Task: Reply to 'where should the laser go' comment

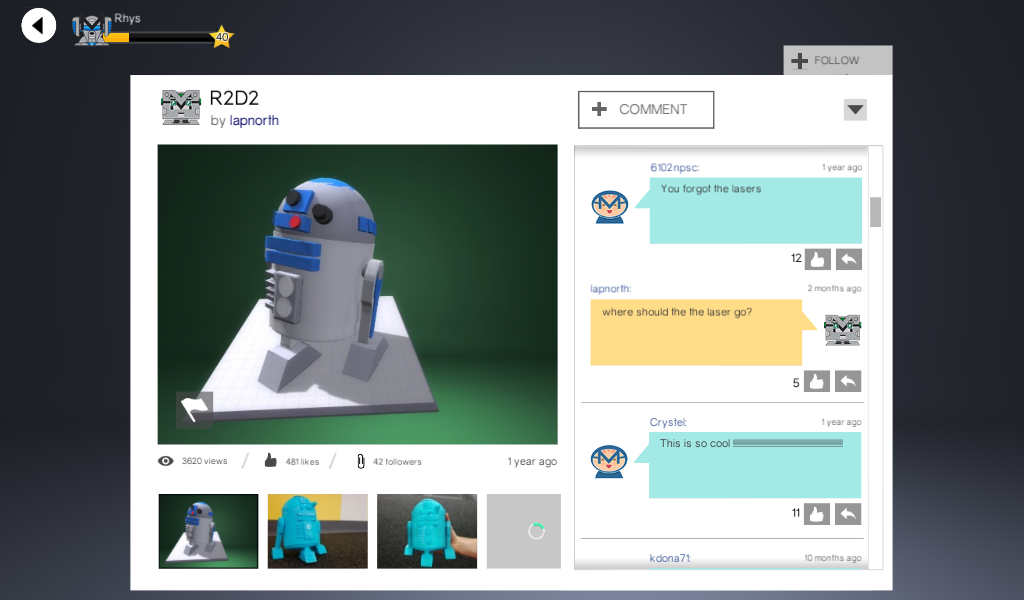Action: pos(848,382)
